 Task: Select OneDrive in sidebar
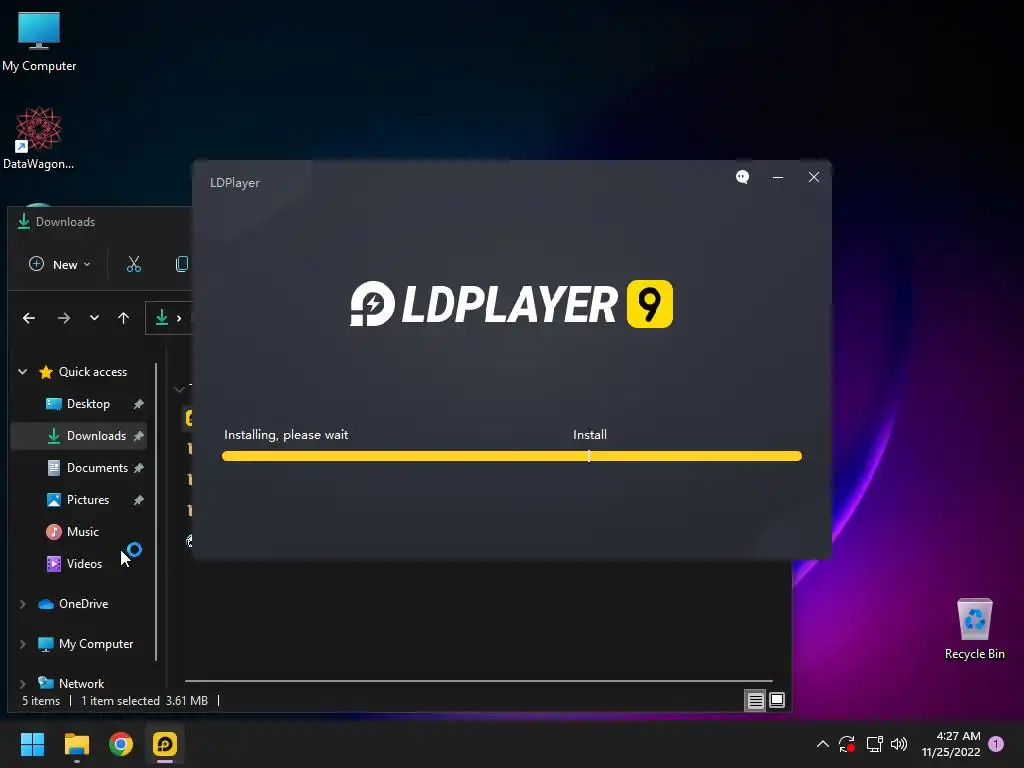pos(83,604)
